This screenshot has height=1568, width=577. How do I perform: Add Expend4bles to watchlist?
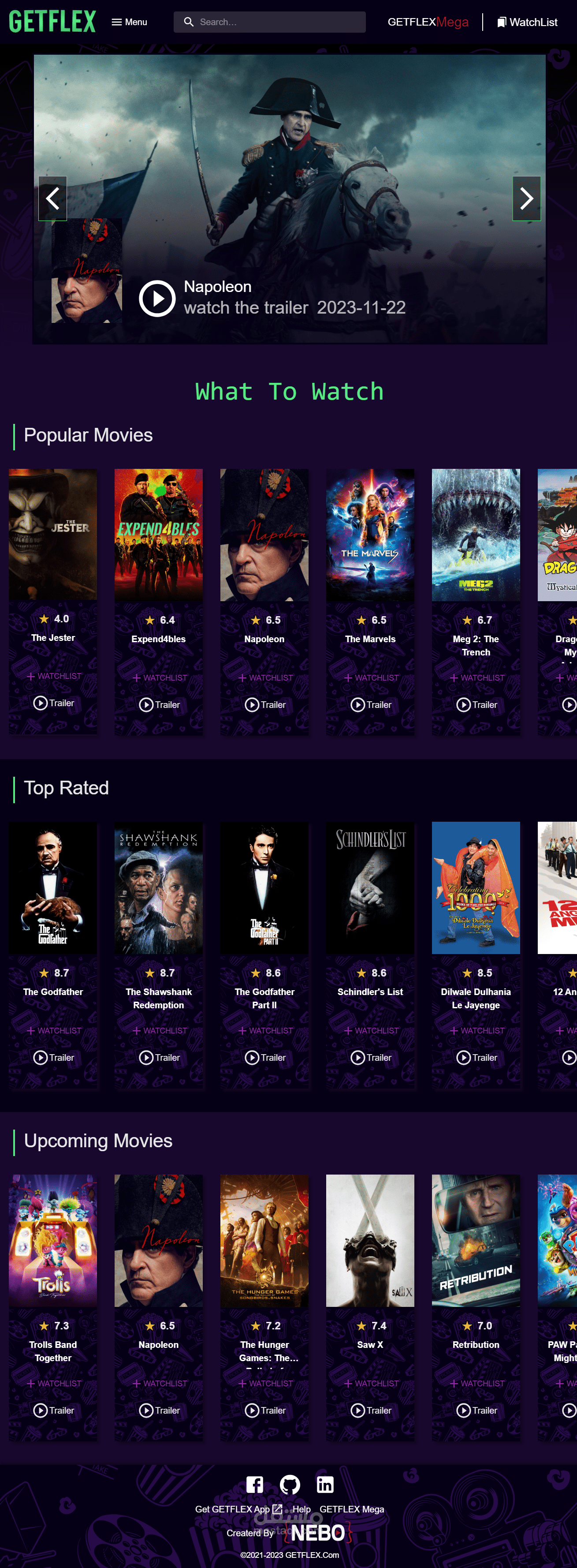[159, 677]
